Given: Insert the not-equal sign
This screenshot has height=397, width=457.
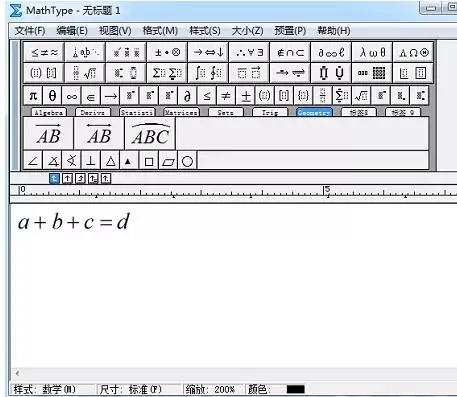Looking at the screenshot, I should point(226,96).
